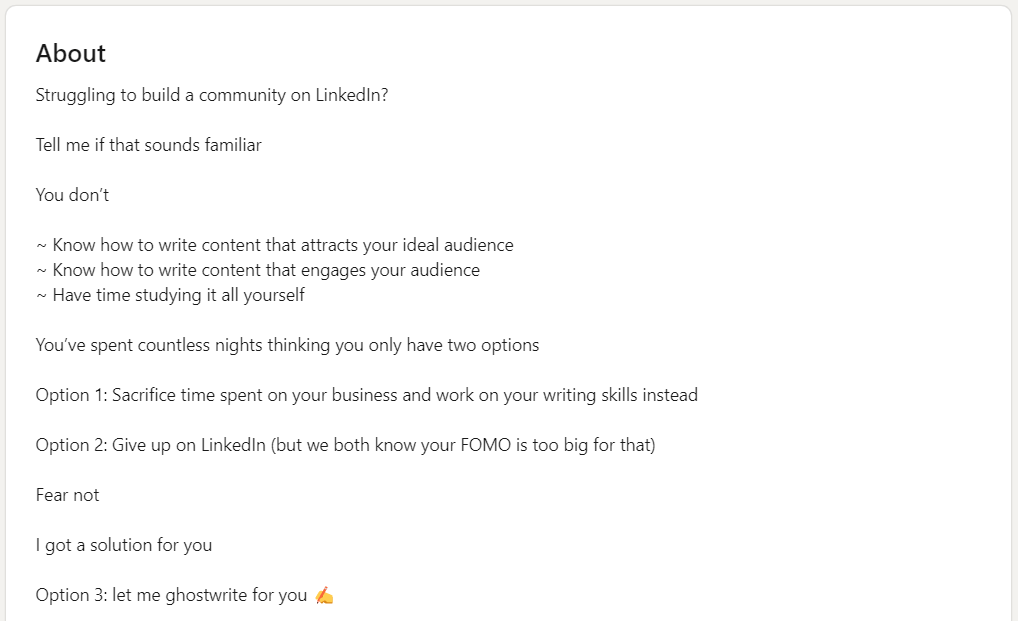Viewport: 1018px width, 621px height.
Task: Click the 'Fear not' line
Action: pos(68,495)
